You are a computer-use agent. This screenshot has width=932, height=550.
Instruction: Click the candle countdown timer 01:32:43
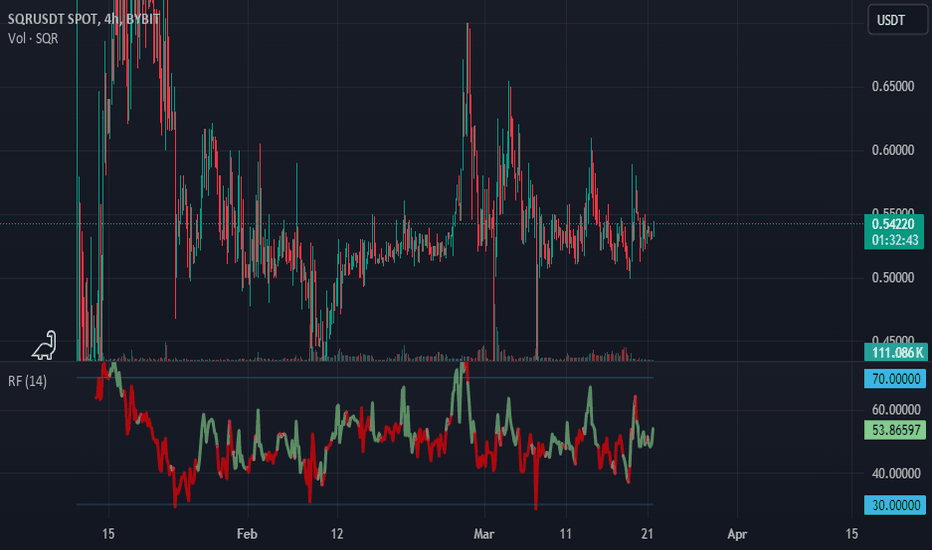coord(893,240)
